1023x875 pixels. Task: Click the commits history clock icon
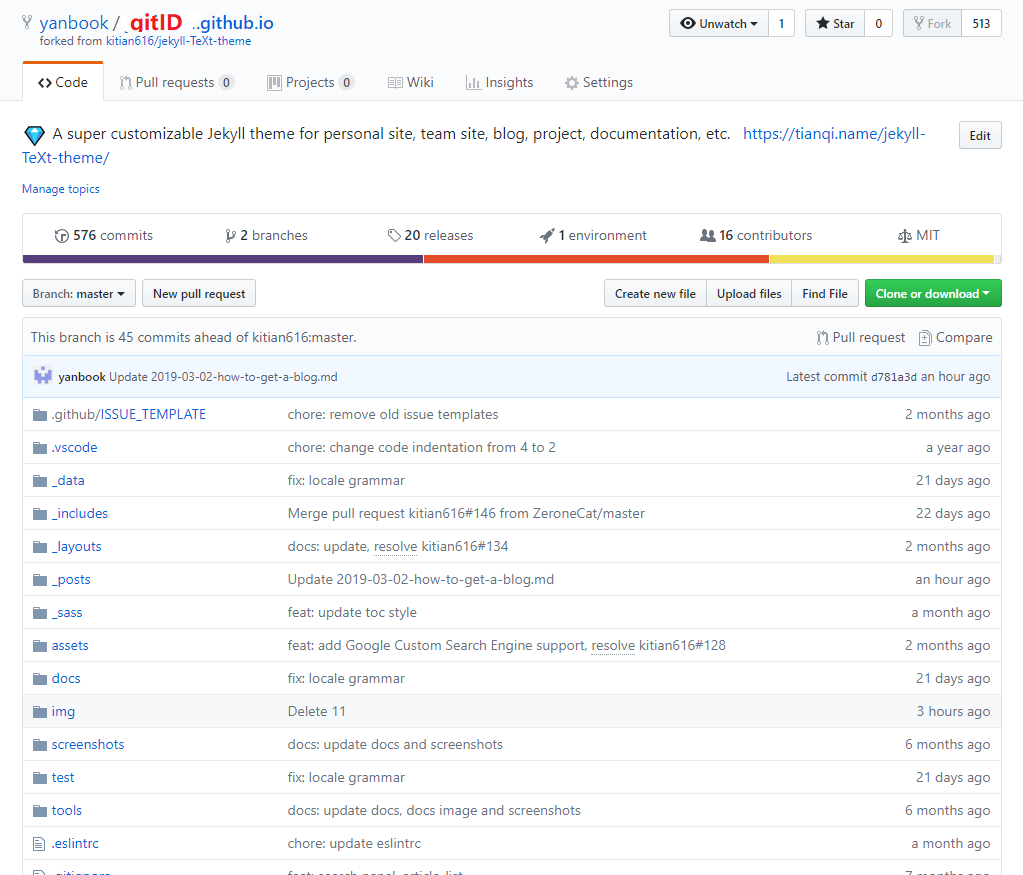(62, 236)
